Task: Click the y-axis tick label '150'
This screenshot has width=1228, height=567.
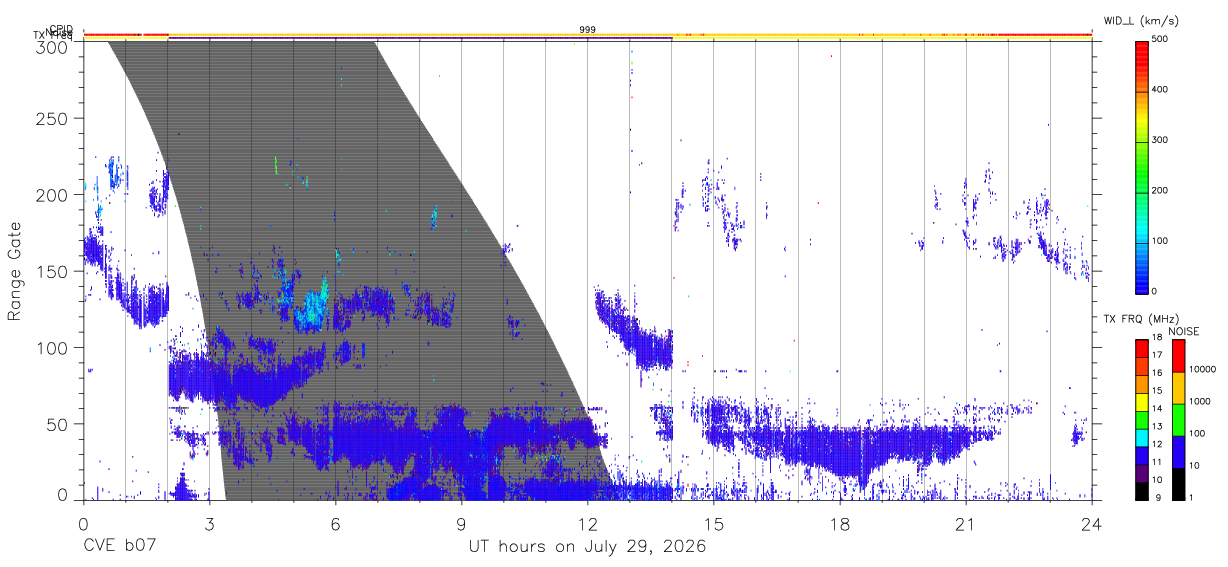Action: [53, 271]
